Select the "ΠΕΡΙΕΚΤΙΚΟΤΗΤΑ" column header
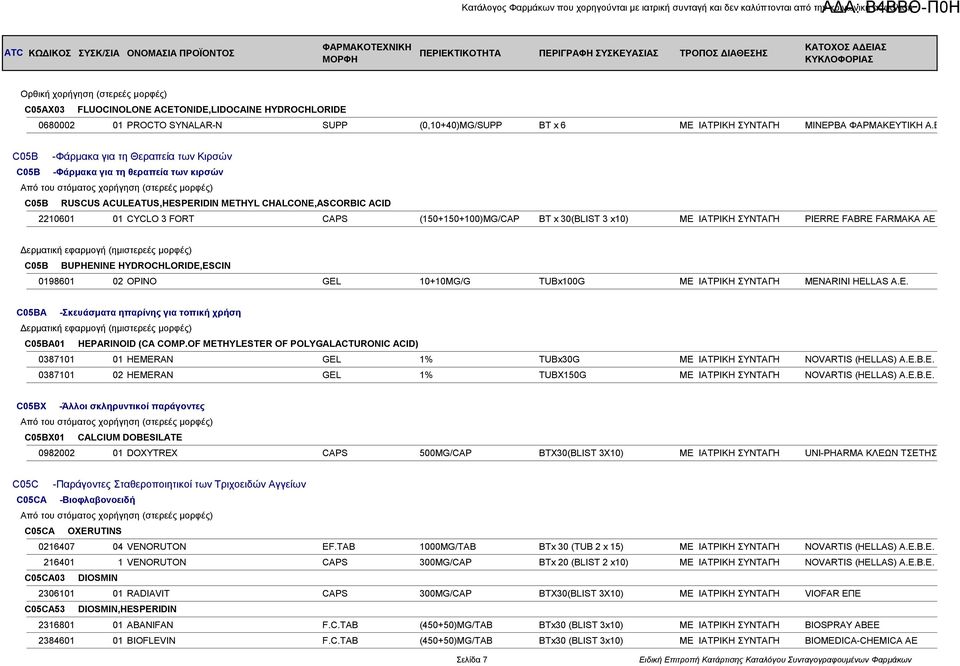Screen dimensions: 960x666 [460, 53]
